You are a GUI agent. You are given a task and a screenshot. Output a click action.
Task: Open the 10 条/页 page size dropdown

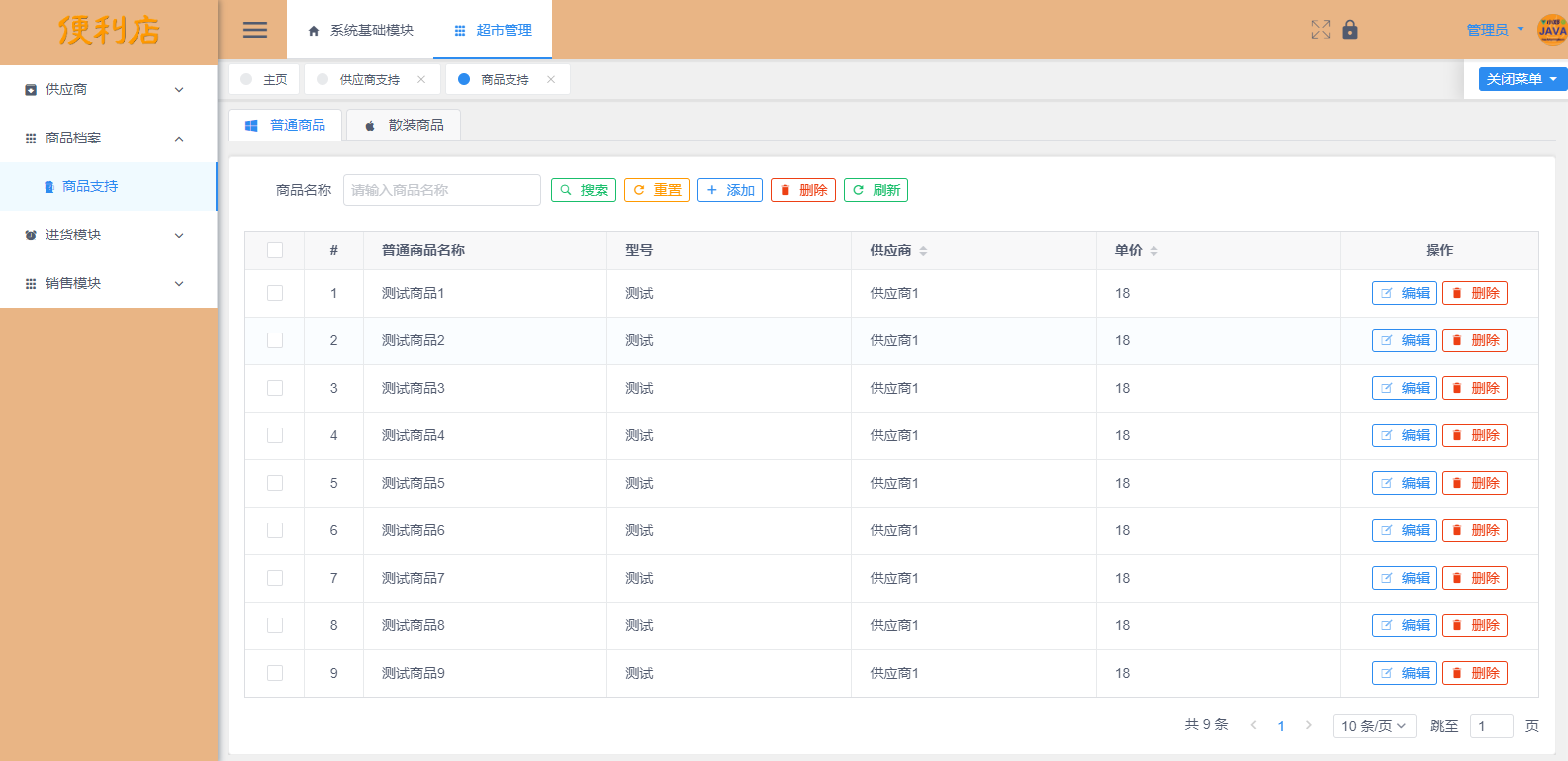(x=1373, y=726)
